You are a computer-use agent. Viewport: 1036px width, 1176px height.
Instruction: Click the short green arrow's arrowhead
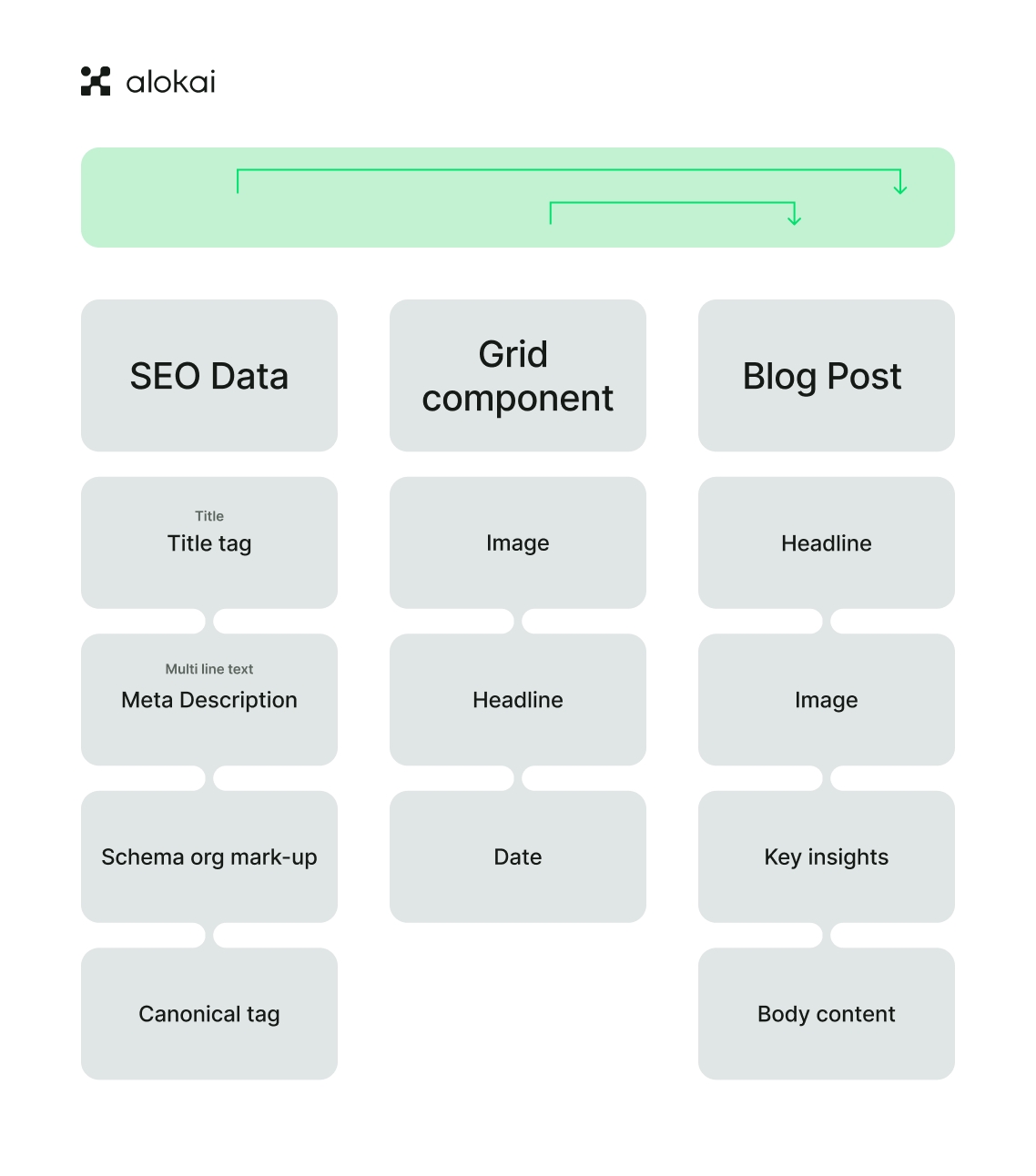tap(795, 219)
